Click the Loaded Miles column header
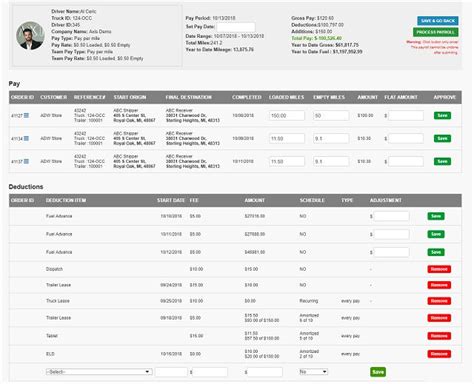The image size is (474, 384). (286, 97)
